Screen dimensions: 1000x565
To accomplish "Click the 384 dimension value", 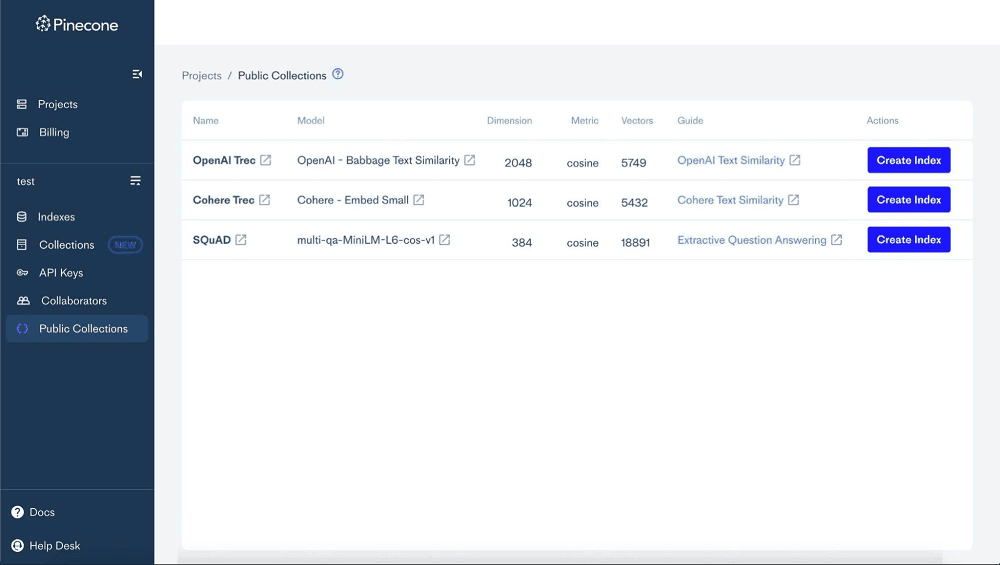I will [x=522, y=242].
